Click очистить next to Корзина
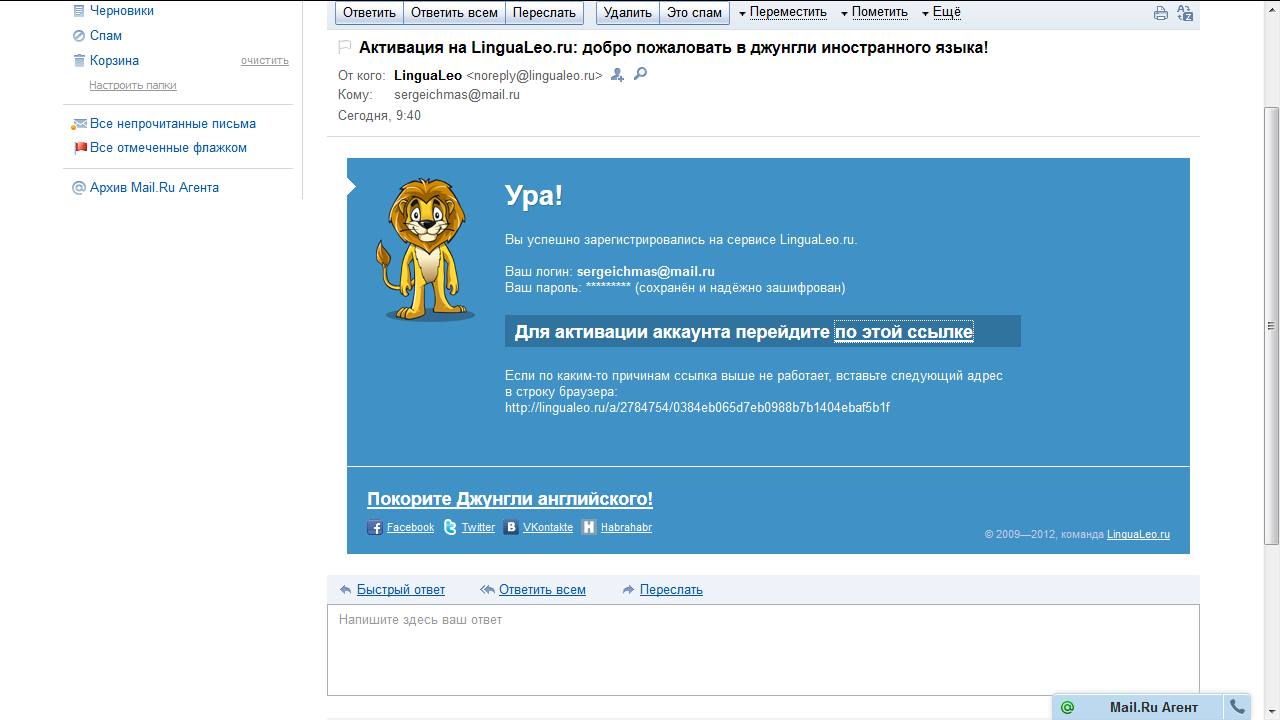 (x=265, y=60)
